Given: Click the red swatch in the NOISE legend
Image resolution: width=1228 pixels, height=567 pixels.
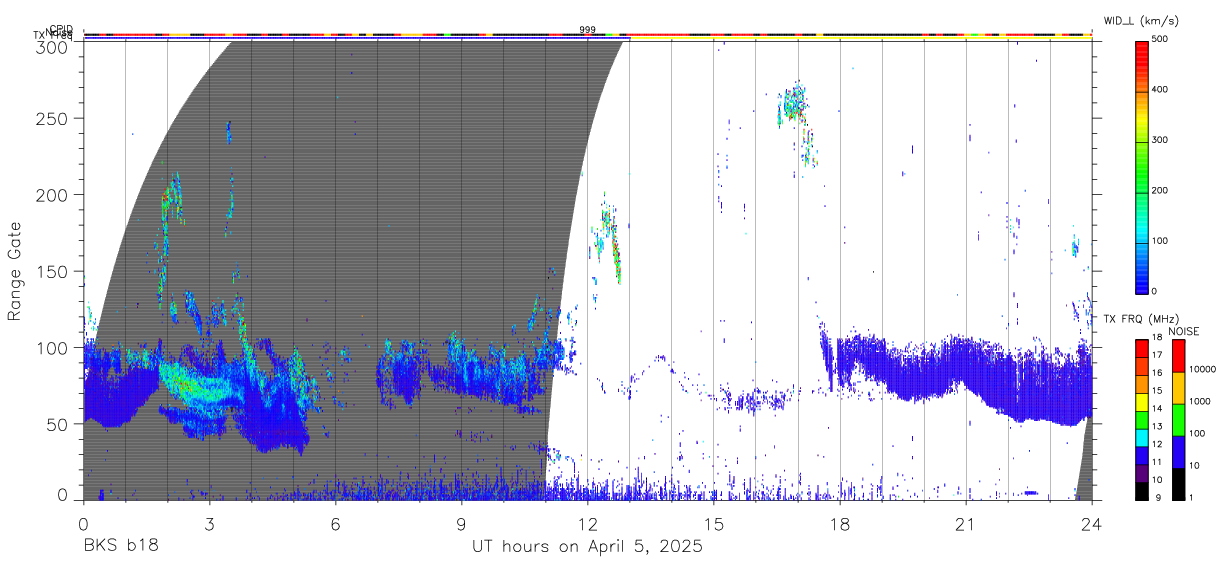Looking at the screenshot, I should click(x=1177, y=356).
